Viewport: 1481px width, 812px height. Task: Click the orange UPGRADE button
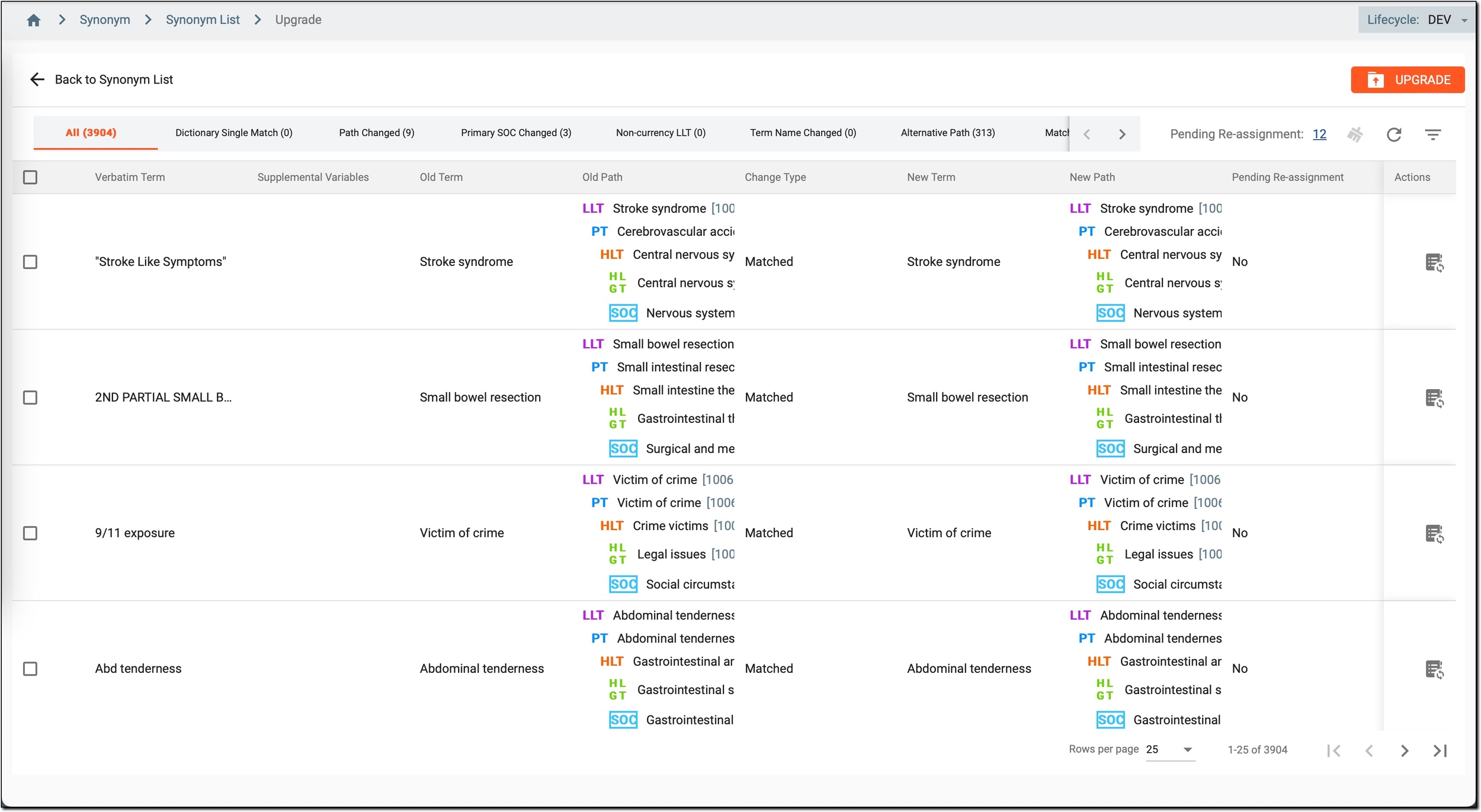click(x=1408, y=80)
